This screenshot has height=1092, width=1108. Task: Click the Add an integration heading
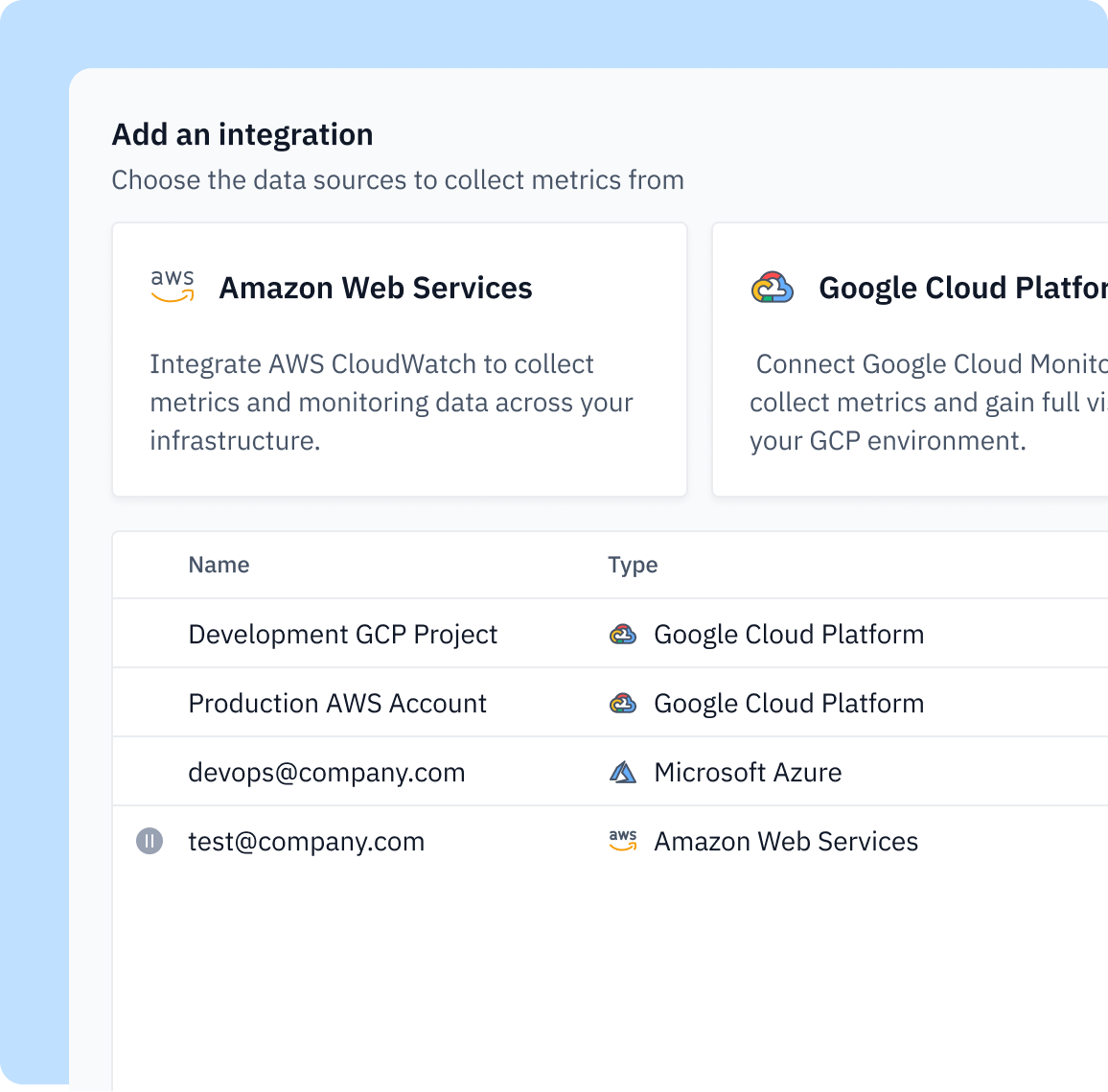[x=242, y=134]
